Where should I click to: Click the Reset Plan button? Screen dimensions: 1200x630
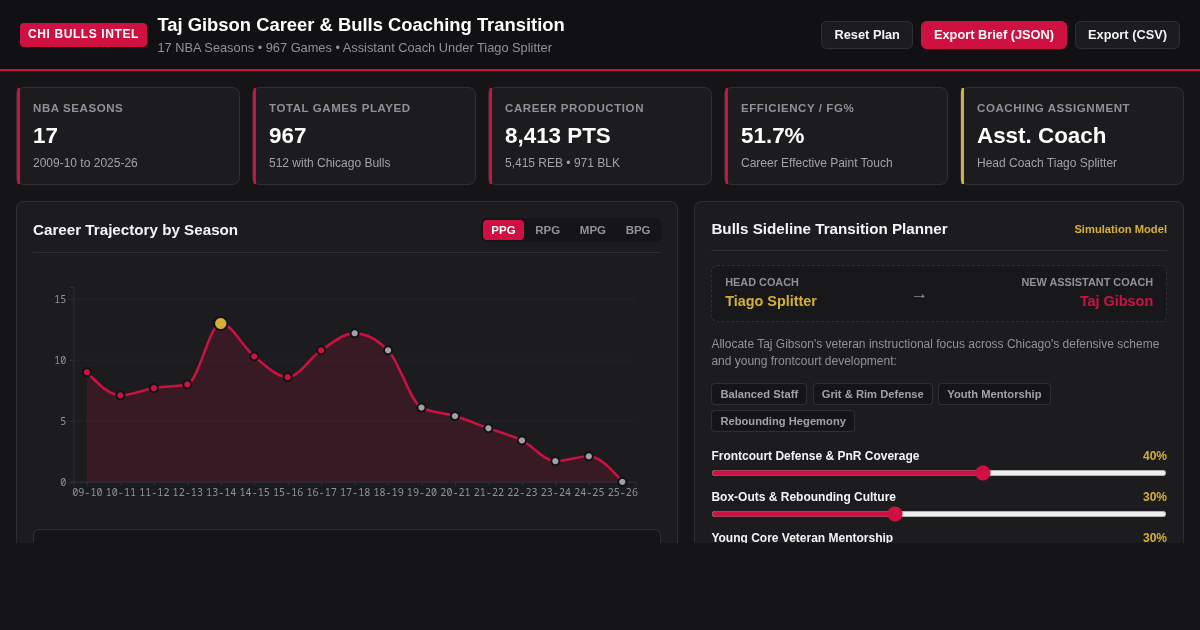(867, 35)
